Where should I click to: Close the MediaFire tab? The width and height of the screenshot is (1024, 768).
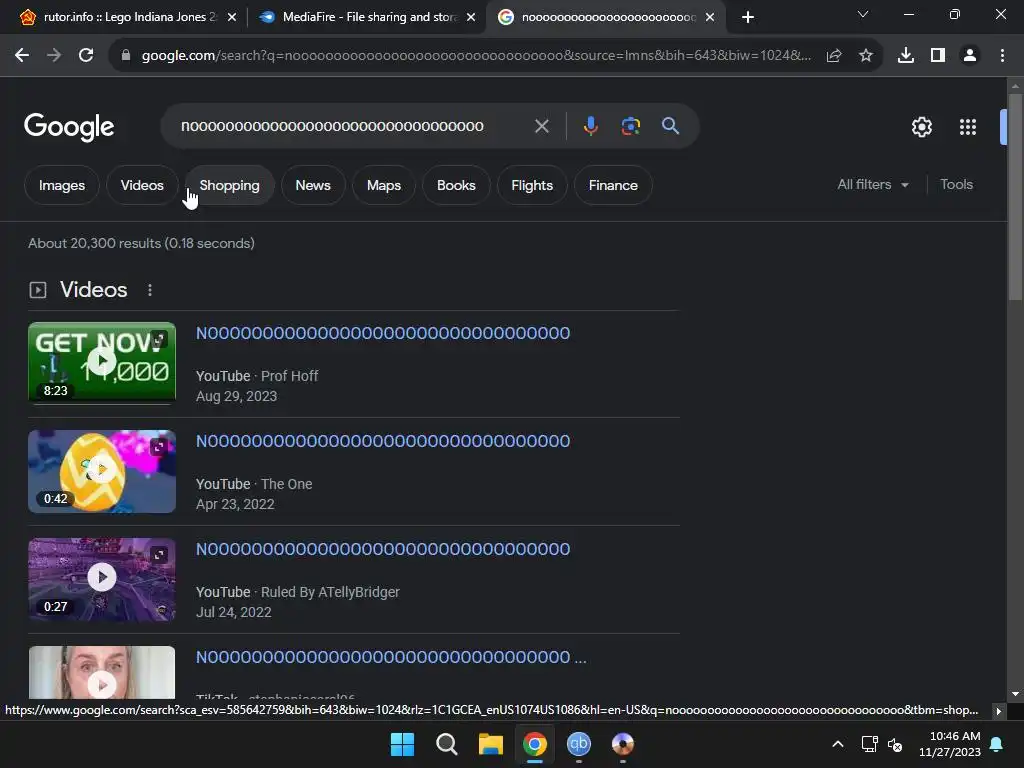tap(471, 17)
